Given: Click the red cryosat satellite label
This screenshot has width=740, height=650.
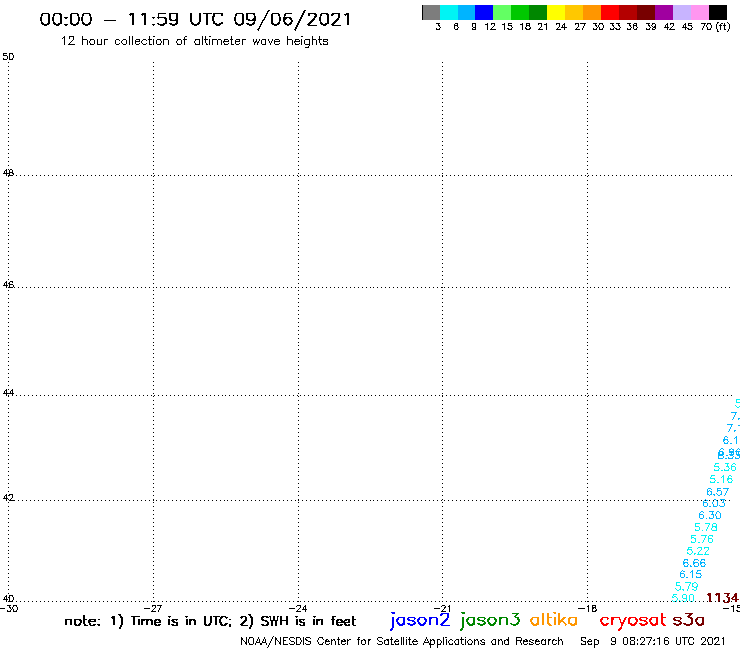Looking at the screenshot, I should click(x=632, y=621).
